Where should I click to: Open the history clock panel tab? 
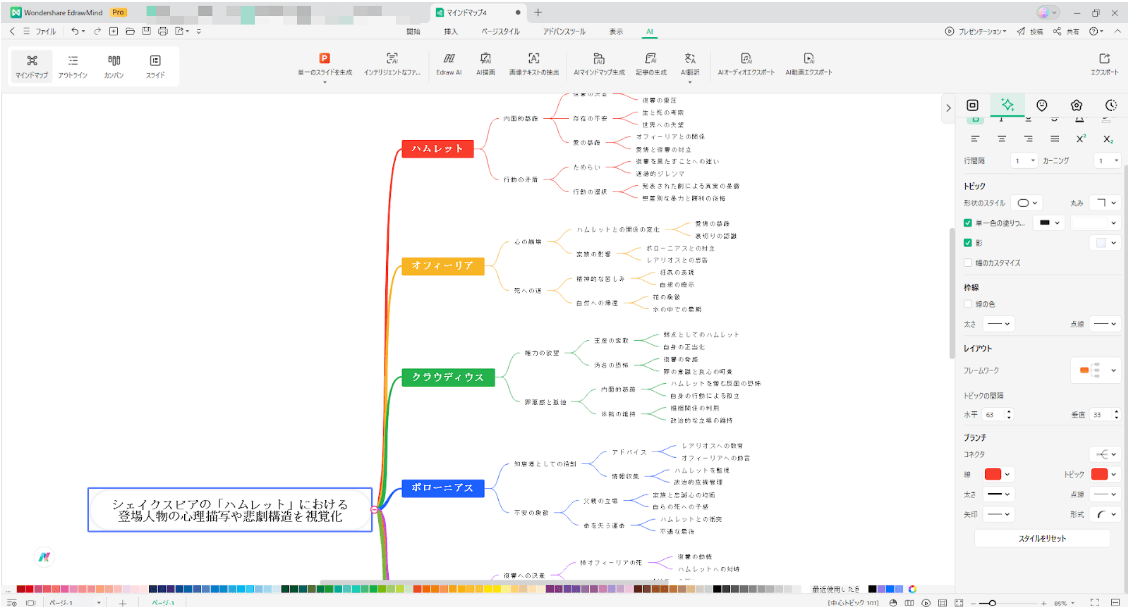click(1111, 105)
